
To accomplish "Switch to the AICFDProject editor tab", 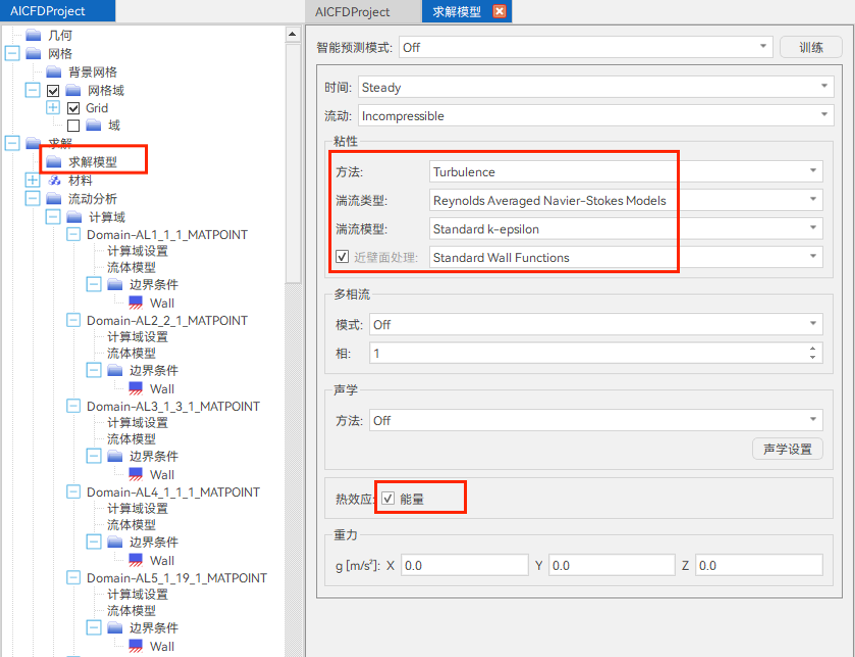I will pyautogui.click(x=362, y=11).
